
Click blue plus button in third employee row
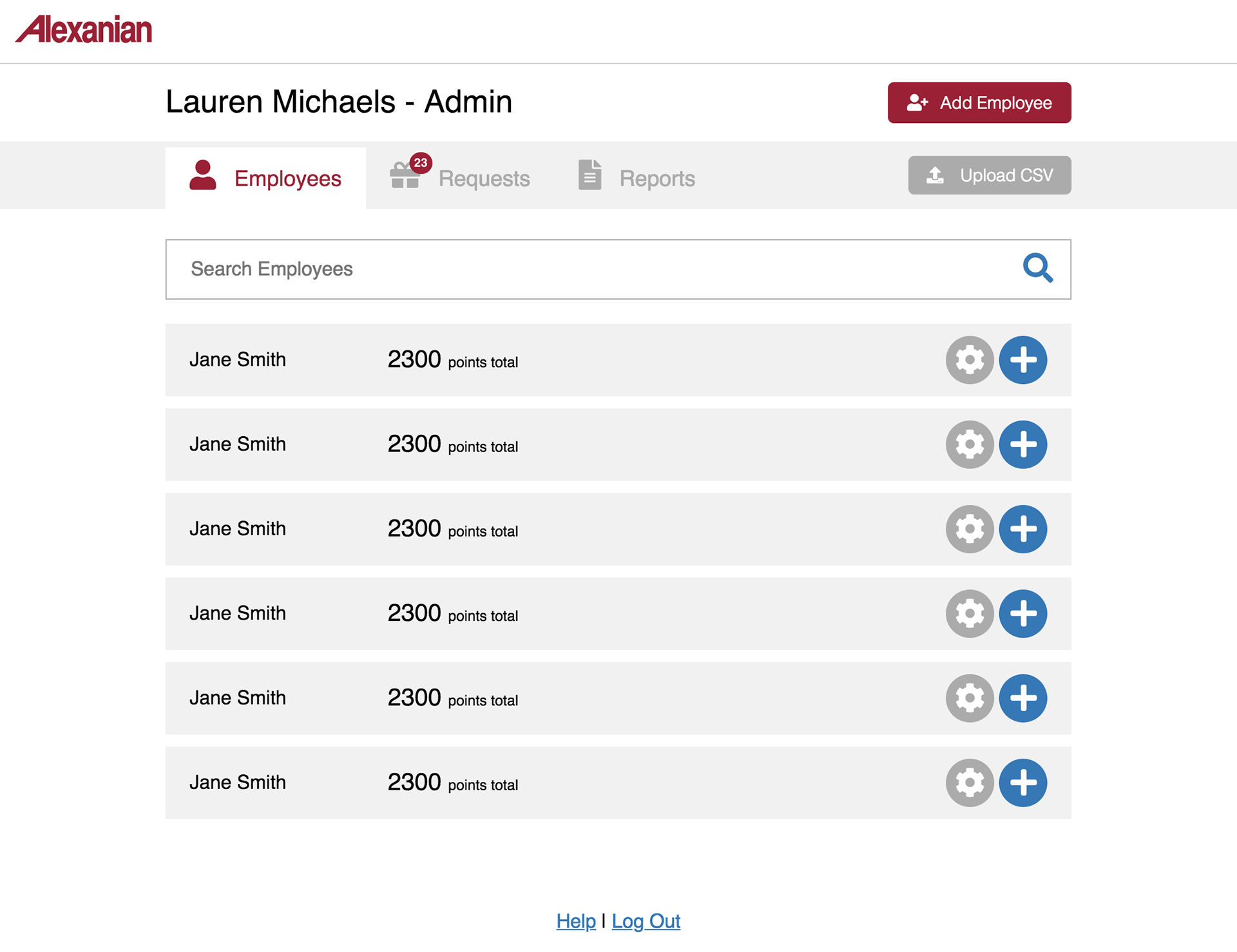click(1022, 529)
